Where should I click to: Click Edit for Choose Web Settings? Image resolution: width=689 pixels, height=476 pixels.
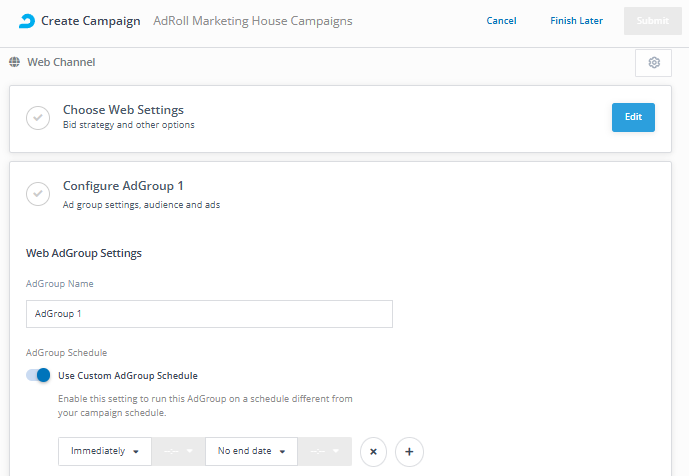pyautogui.click(x=633, y=117)
